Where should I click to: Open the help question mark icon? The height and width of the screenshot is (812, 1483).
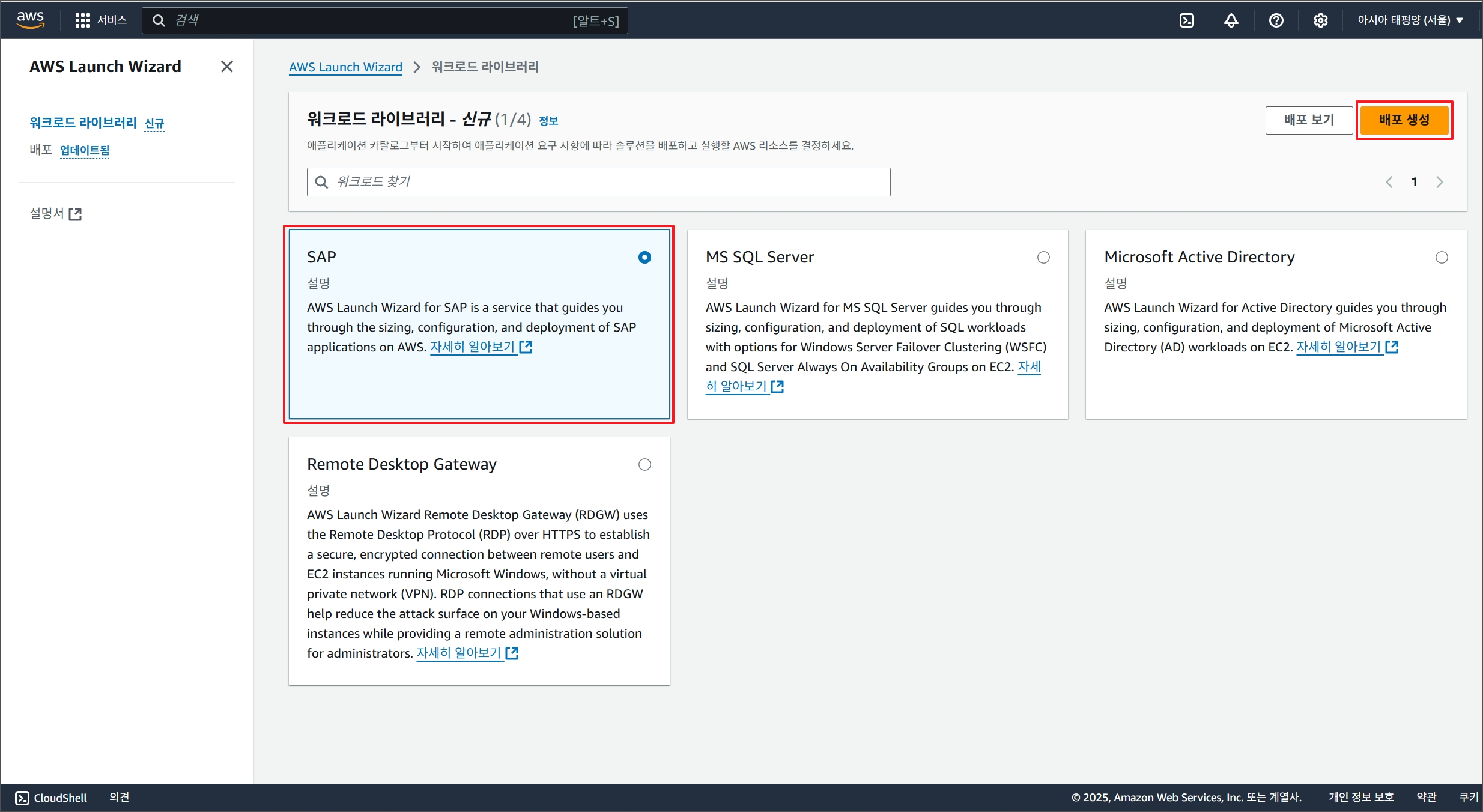pos(1276,20)
